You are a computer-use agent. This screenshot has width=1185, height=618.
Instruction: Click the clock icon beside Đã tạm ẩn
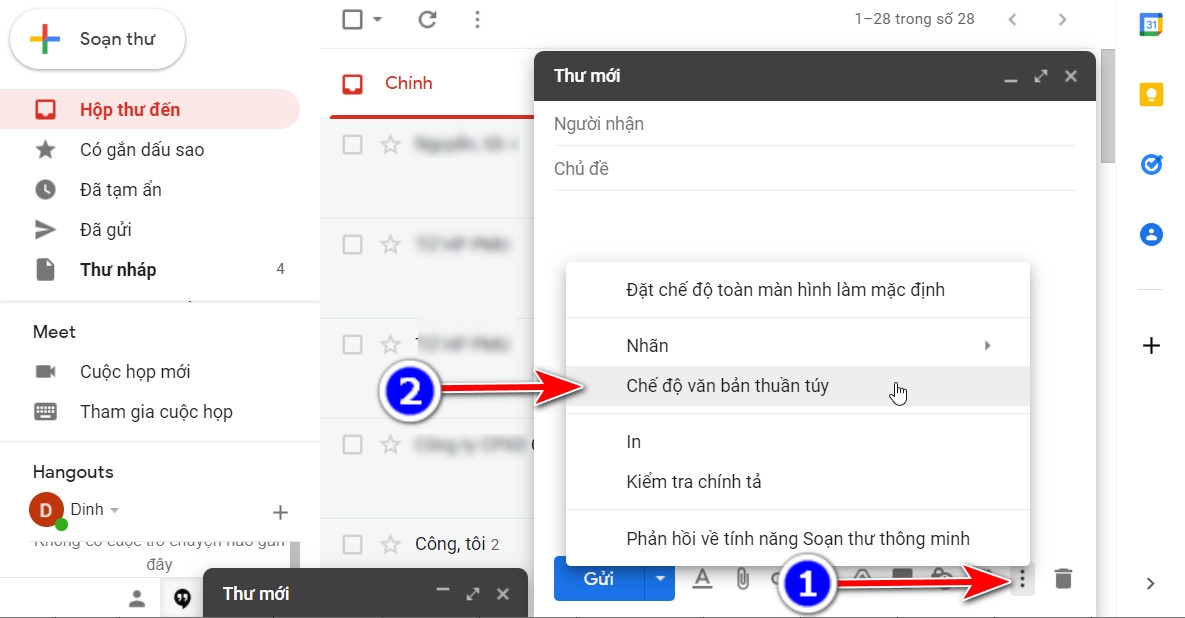45,190
